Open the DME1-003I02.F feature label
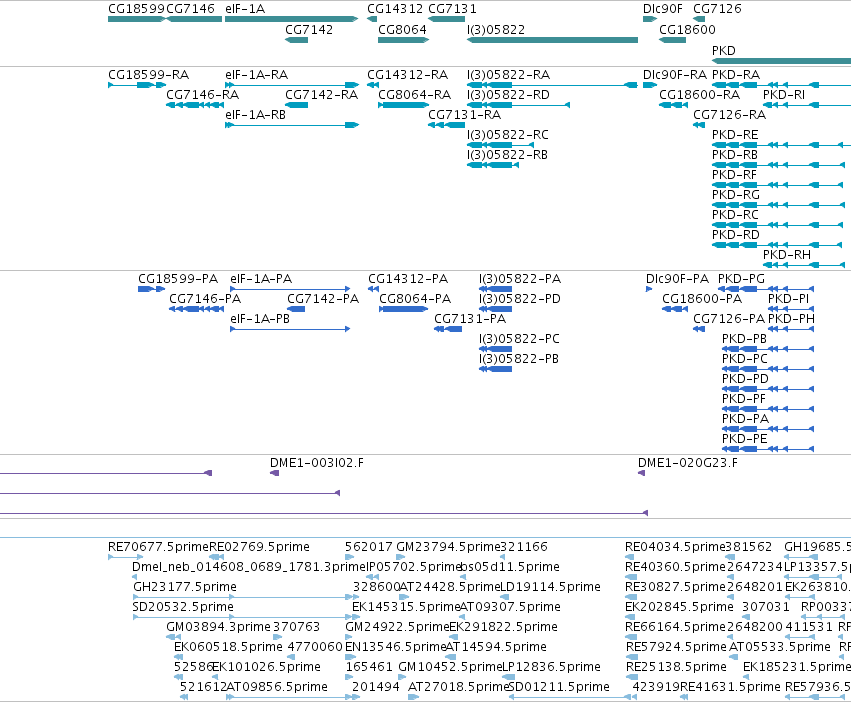Viewport: 851px width, 702px height. pyautogui.click(x=317, y=463)
